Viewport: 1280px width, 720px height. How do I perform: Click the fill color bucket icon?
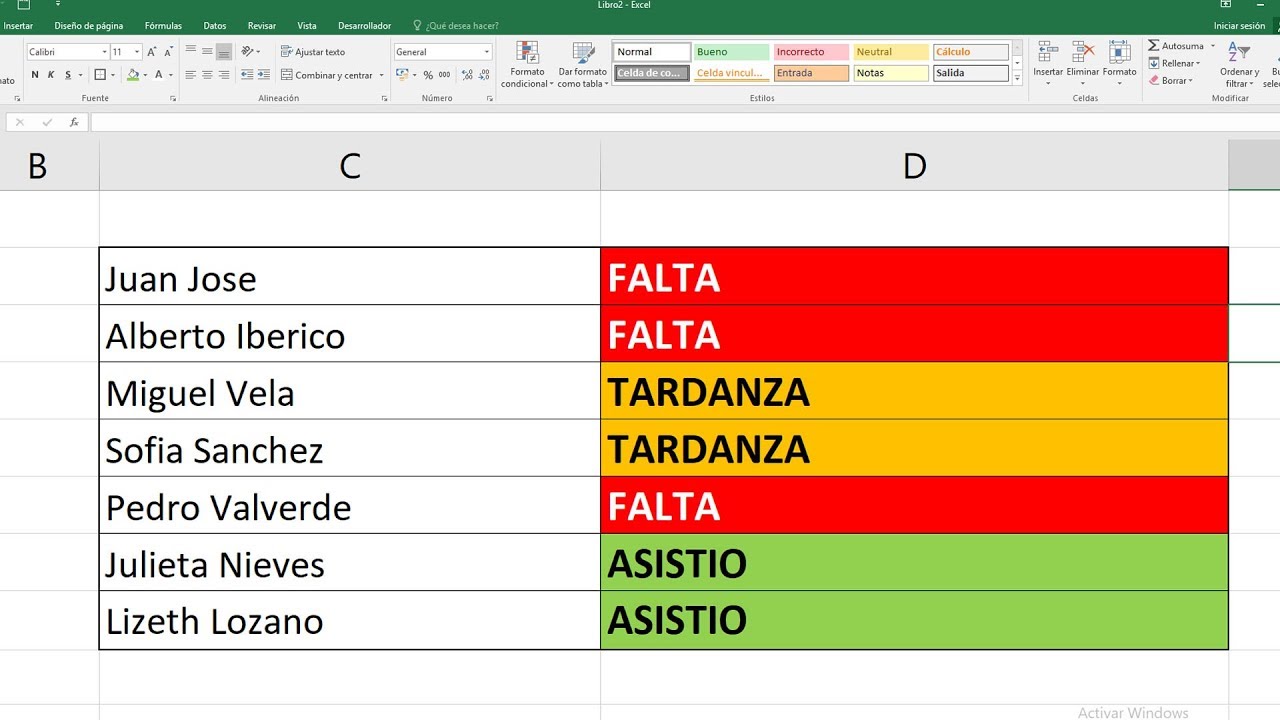click(x=133, y=75)
